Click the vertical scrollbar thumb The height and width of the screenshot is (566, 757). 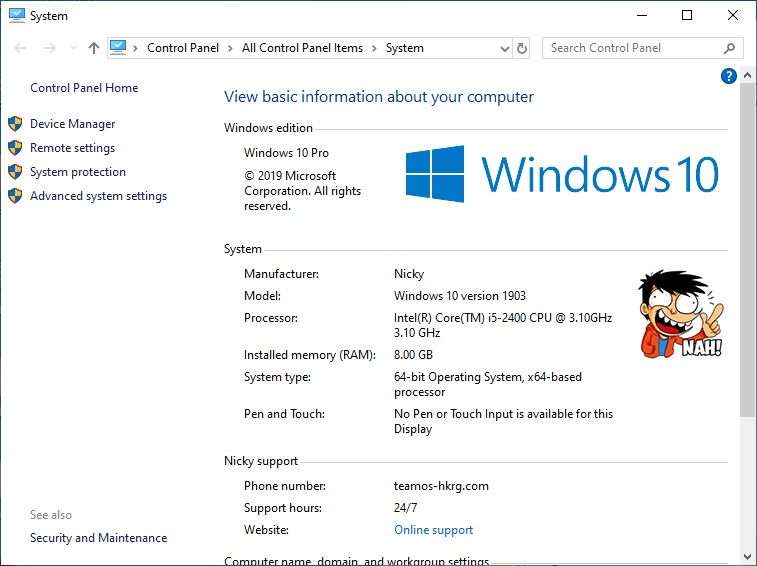tap(747, 250)
